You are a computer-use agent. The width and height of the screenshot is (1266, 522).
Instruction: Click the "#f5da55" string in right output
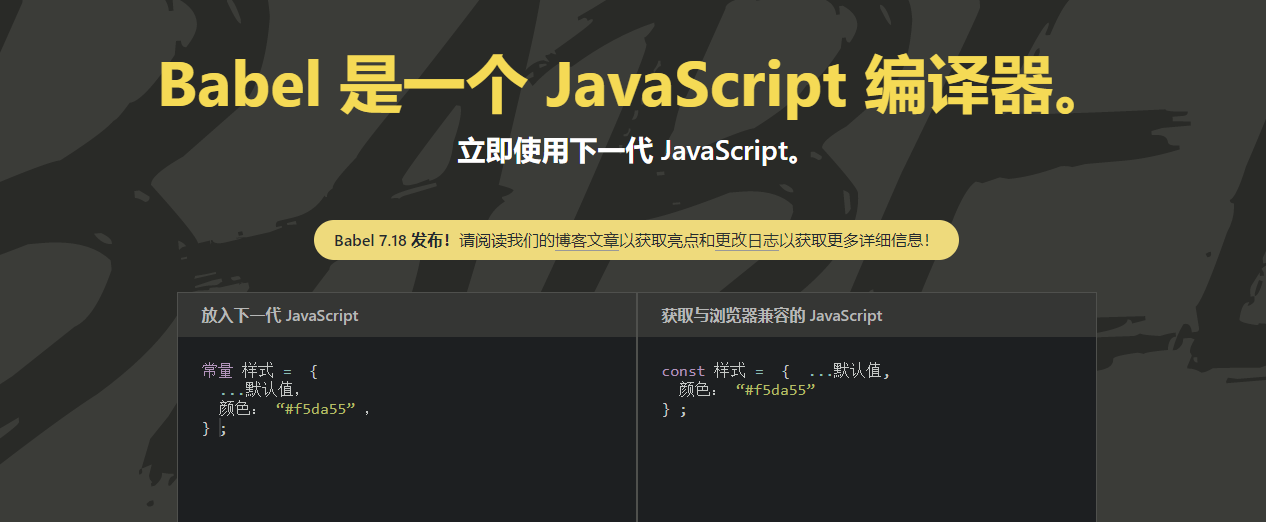point(776,390)
